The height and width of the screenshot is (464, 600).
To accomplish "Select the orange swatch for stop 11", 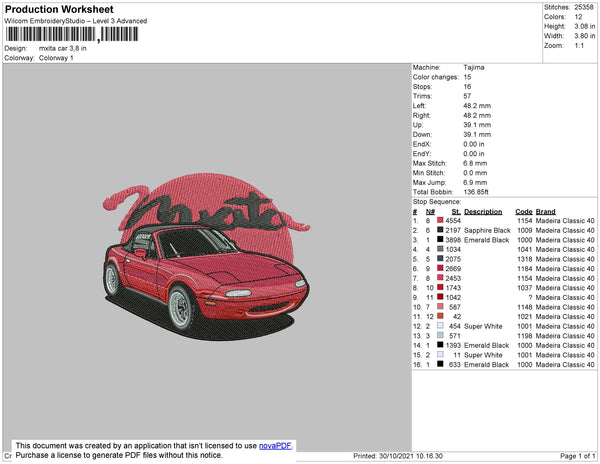I will click(441, 316).
